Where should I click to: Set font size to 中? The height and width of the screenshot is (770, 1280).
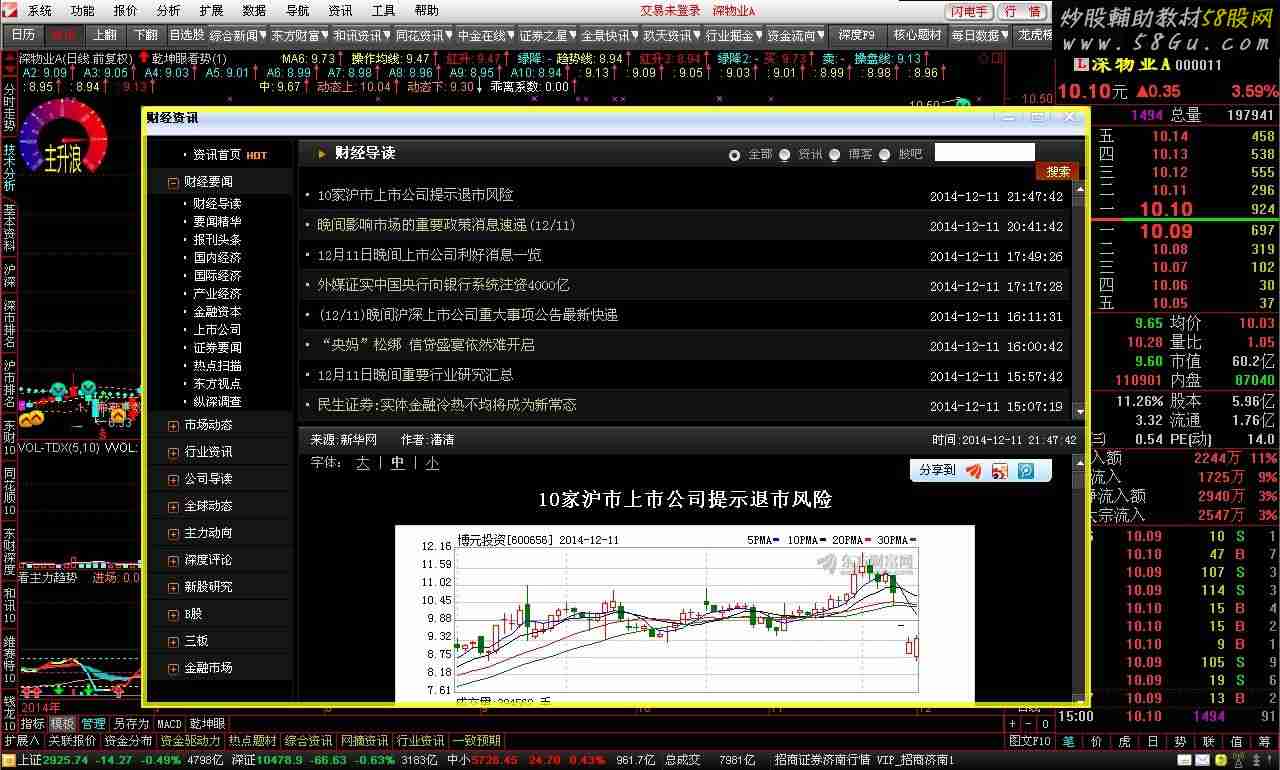click(x=397, y=463)
